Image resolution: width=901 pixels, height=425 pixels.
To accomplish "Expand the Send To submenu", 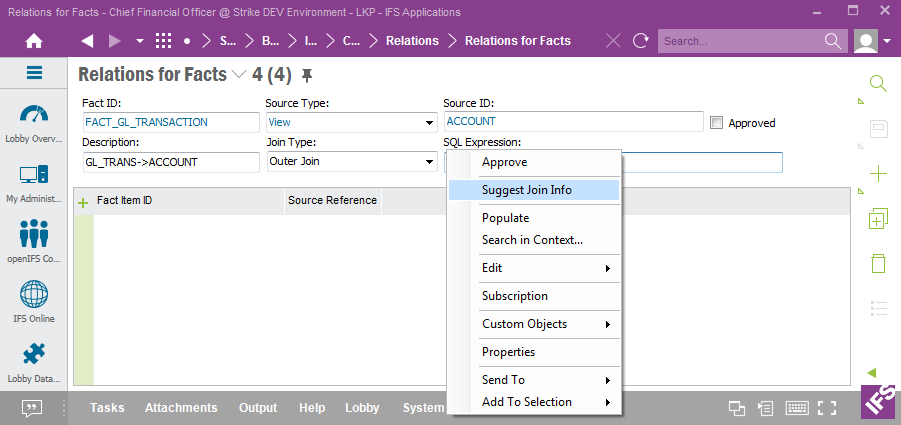I will pyautogui.click(x=534, y=380).
